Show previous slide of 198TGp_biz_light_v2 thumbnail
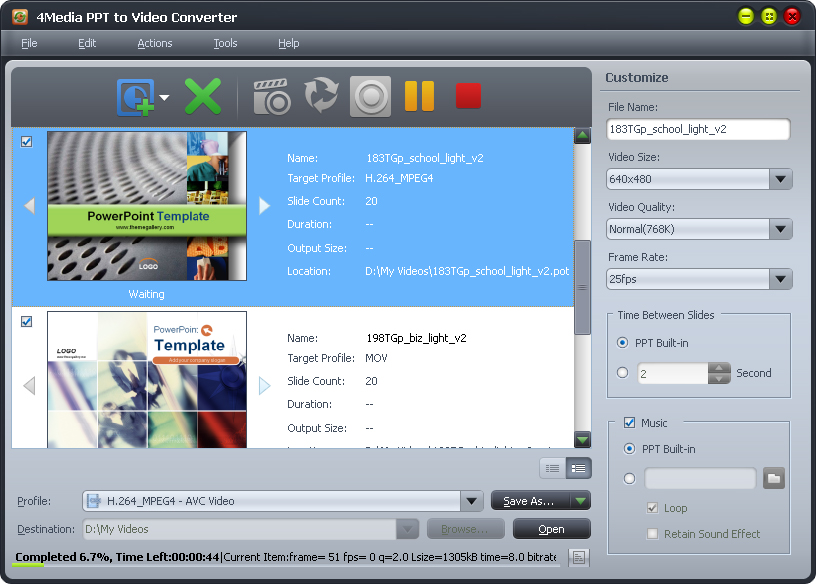Image resolution: width=816 pixels, height=584 pixels. [30, 386]
